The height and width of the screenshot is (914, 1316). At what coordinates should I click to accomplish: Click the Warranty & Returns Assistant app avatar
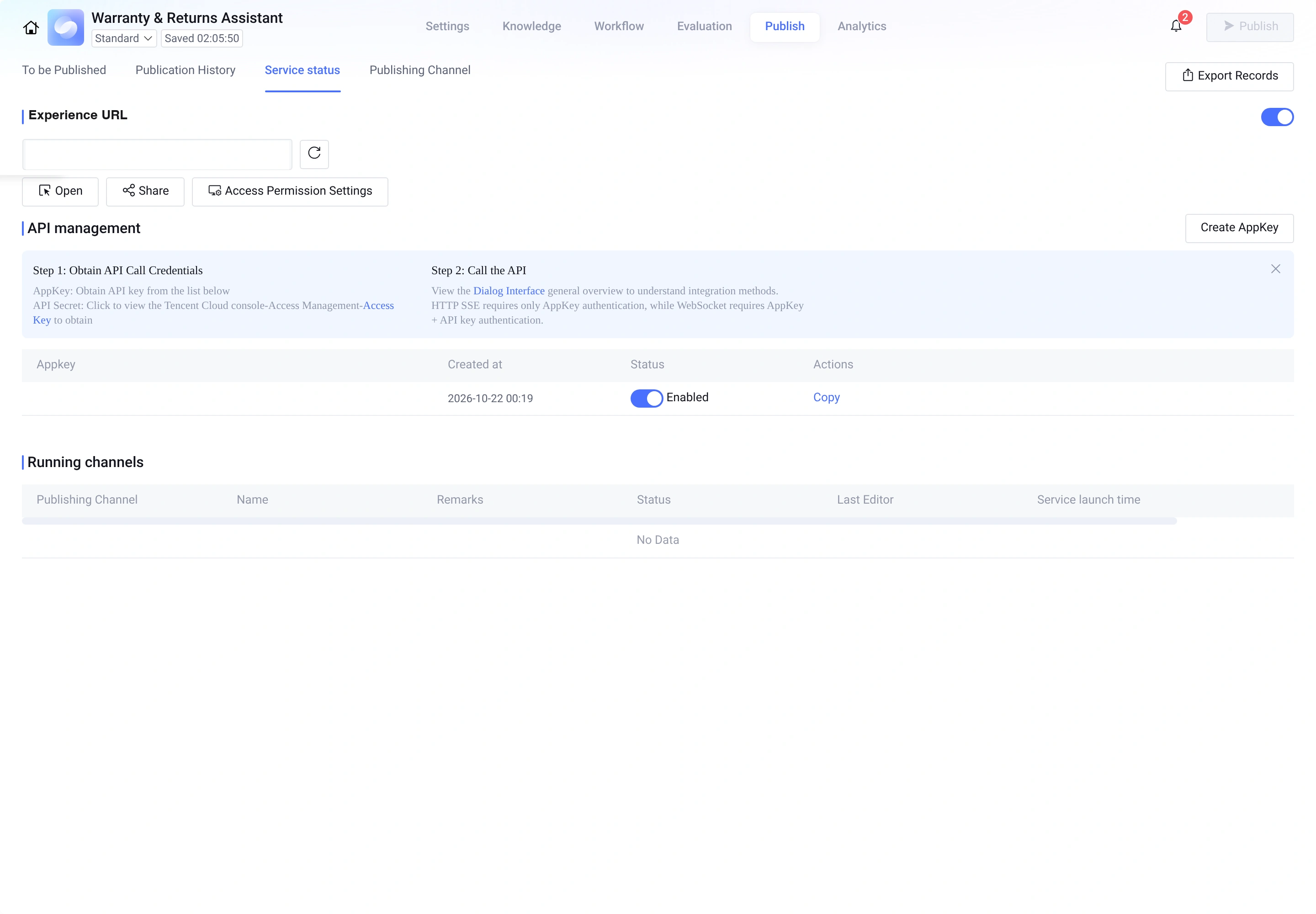click(65, 27)
